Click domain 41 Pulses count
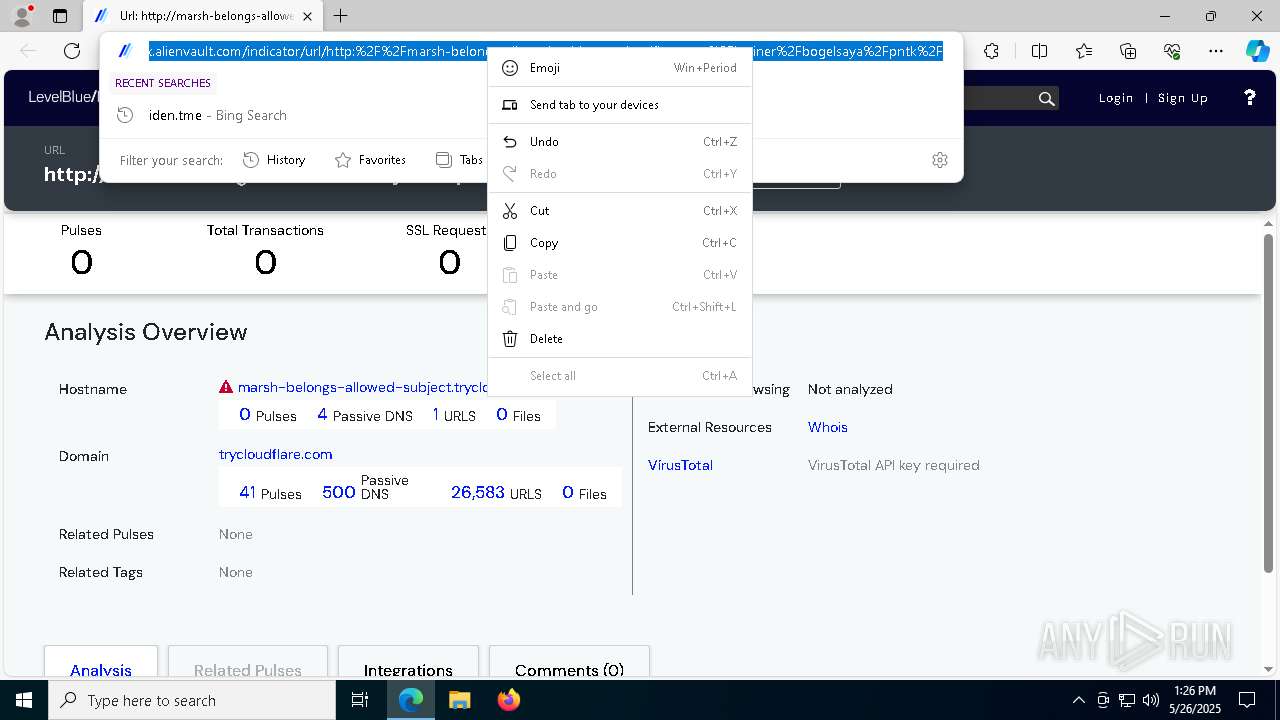The height and width of the screenshot is (720, 1280). click(270, 493)
